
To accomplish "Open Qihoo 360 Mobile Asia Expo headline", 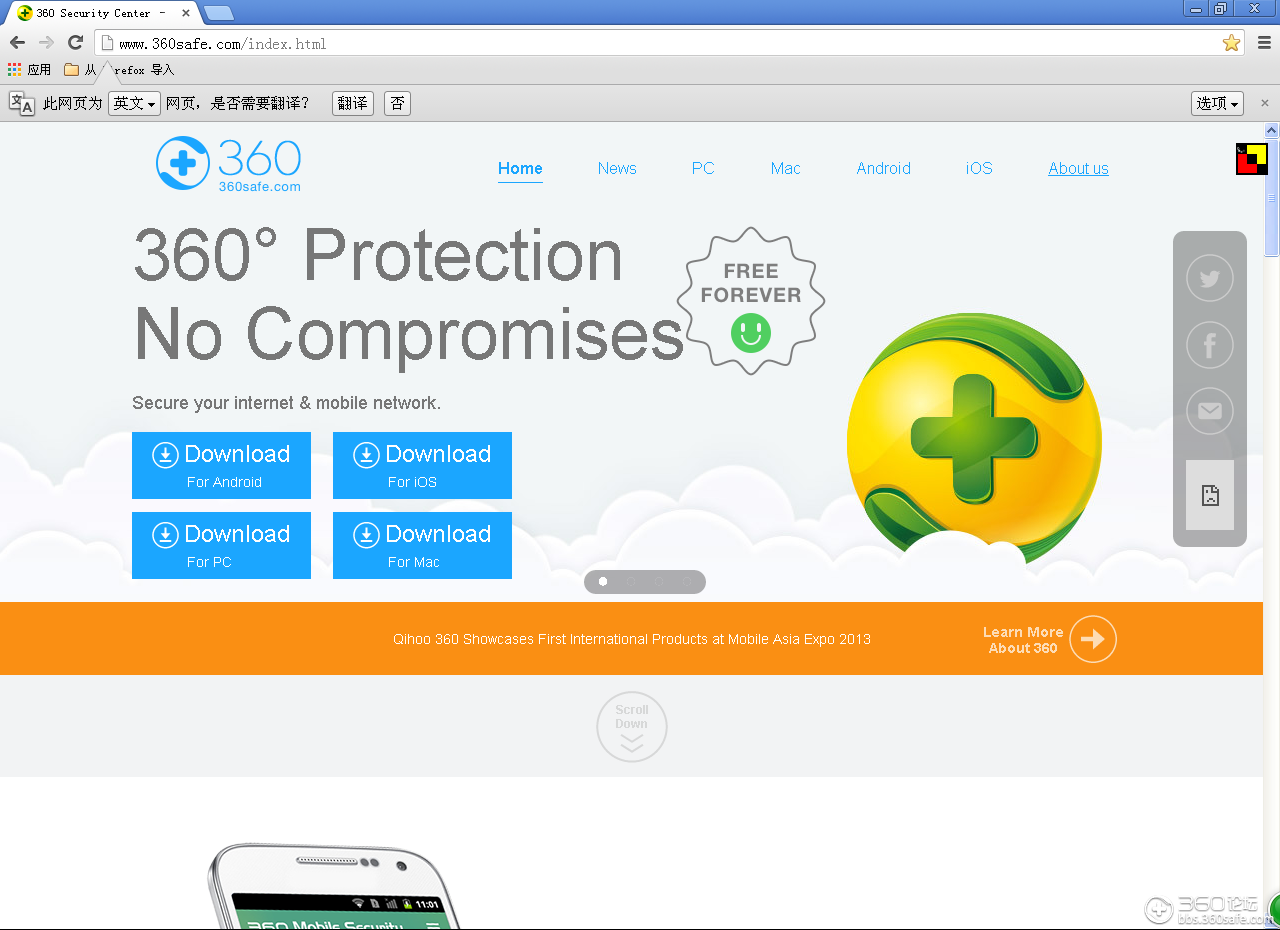I will coord(632,639).
